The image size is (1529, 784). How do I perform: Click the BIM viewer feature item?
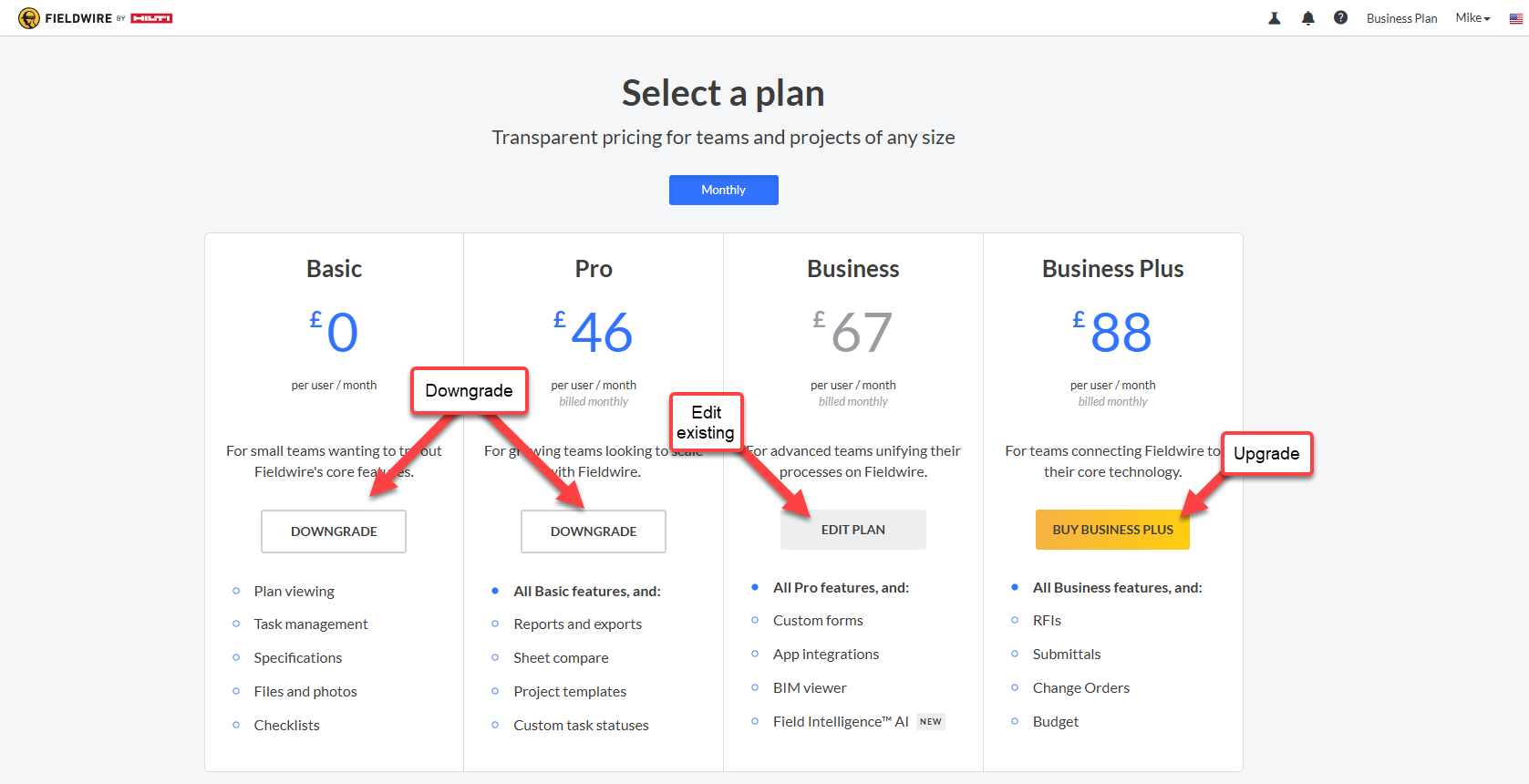click(810, 687)
